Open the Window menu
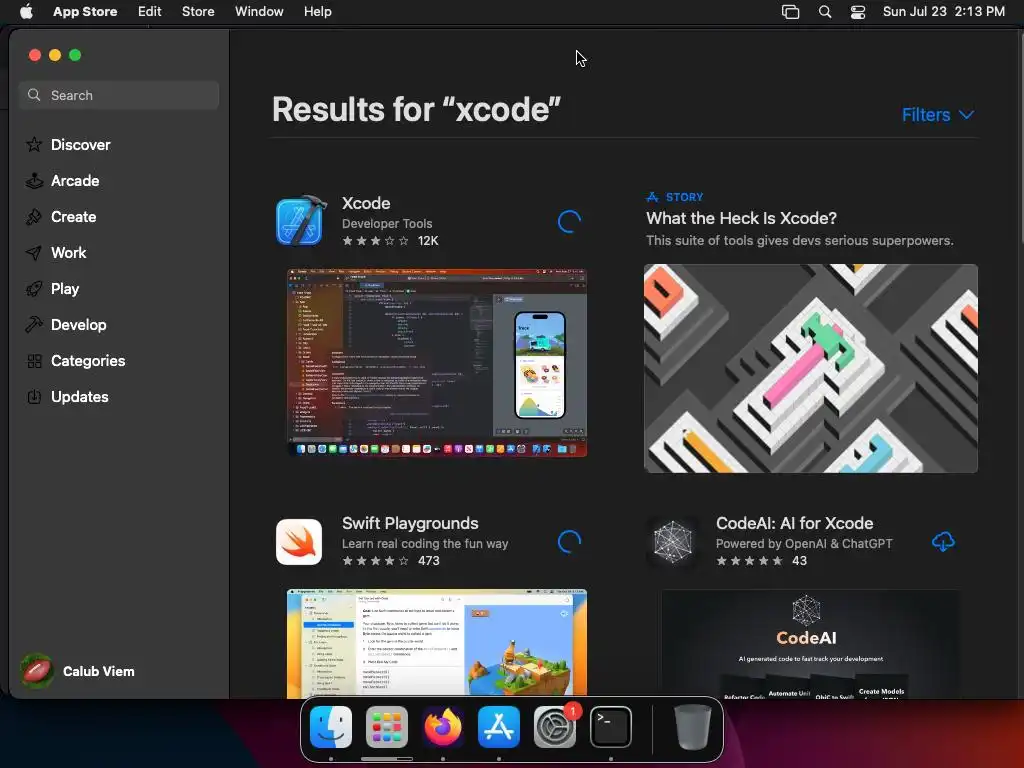 [259, 12]
